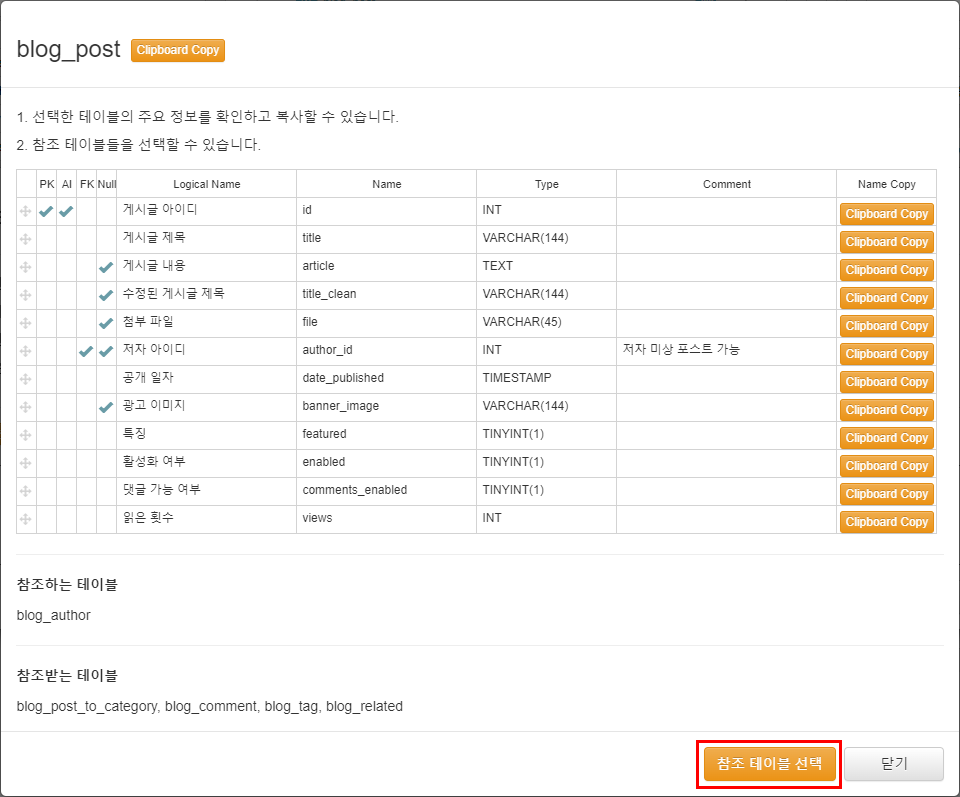
Task: Click the drag icon for the comments_enabled row
Action: coord(26,492)
